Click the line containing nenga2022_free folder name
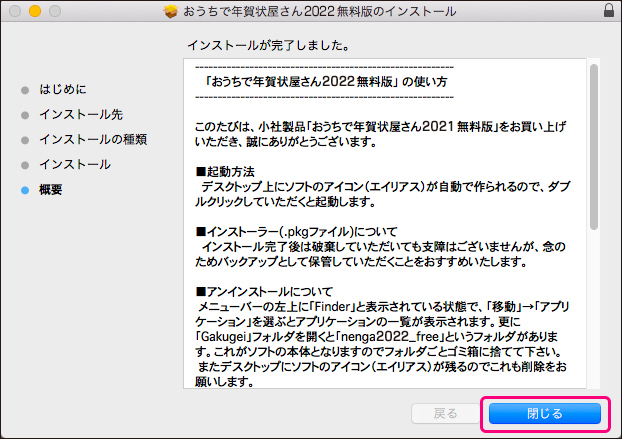This screenshot has height=439, width=622. [x=377, y=337]
